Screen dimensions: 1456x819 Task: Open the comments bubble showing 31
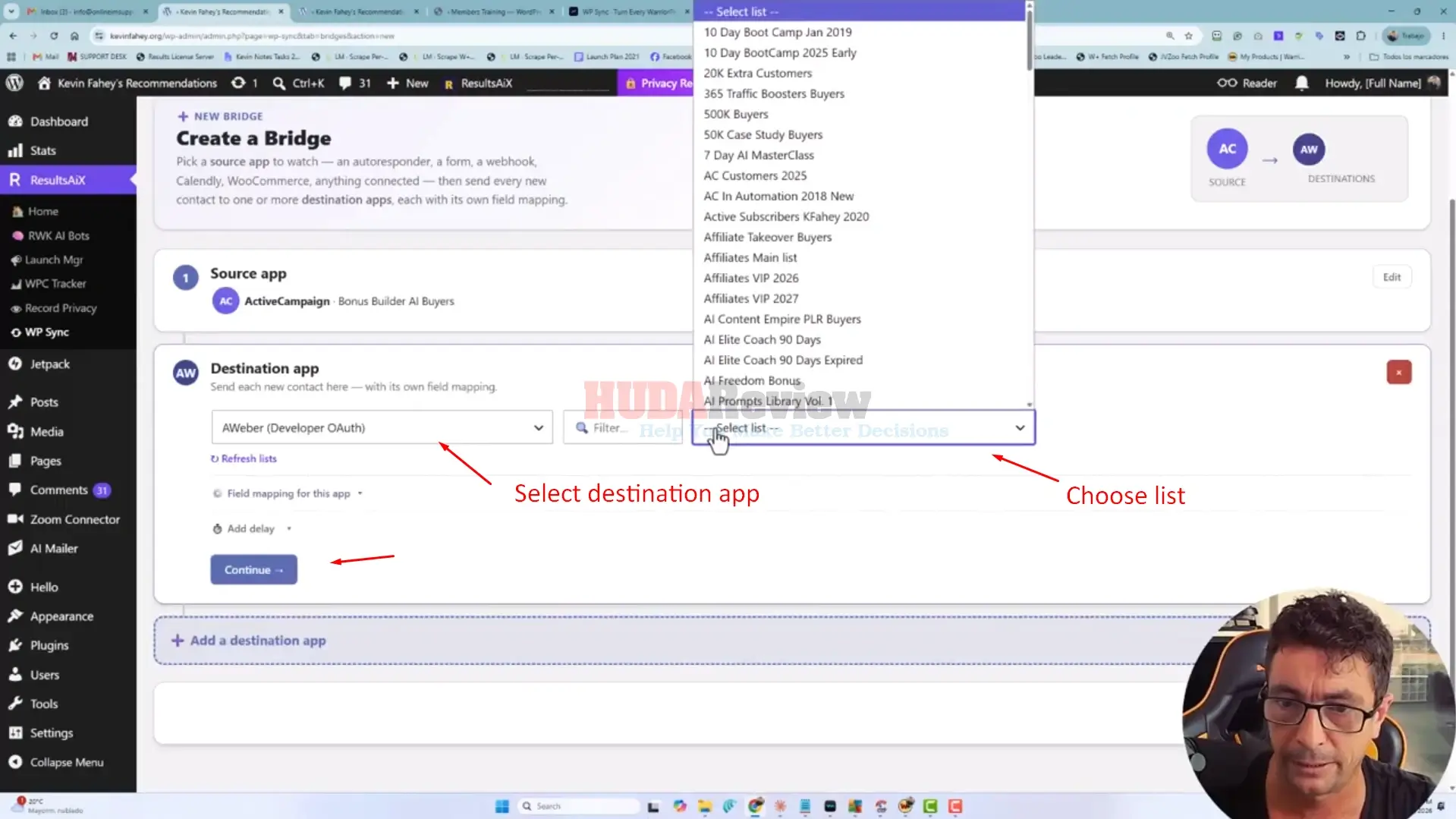[354, 83]
